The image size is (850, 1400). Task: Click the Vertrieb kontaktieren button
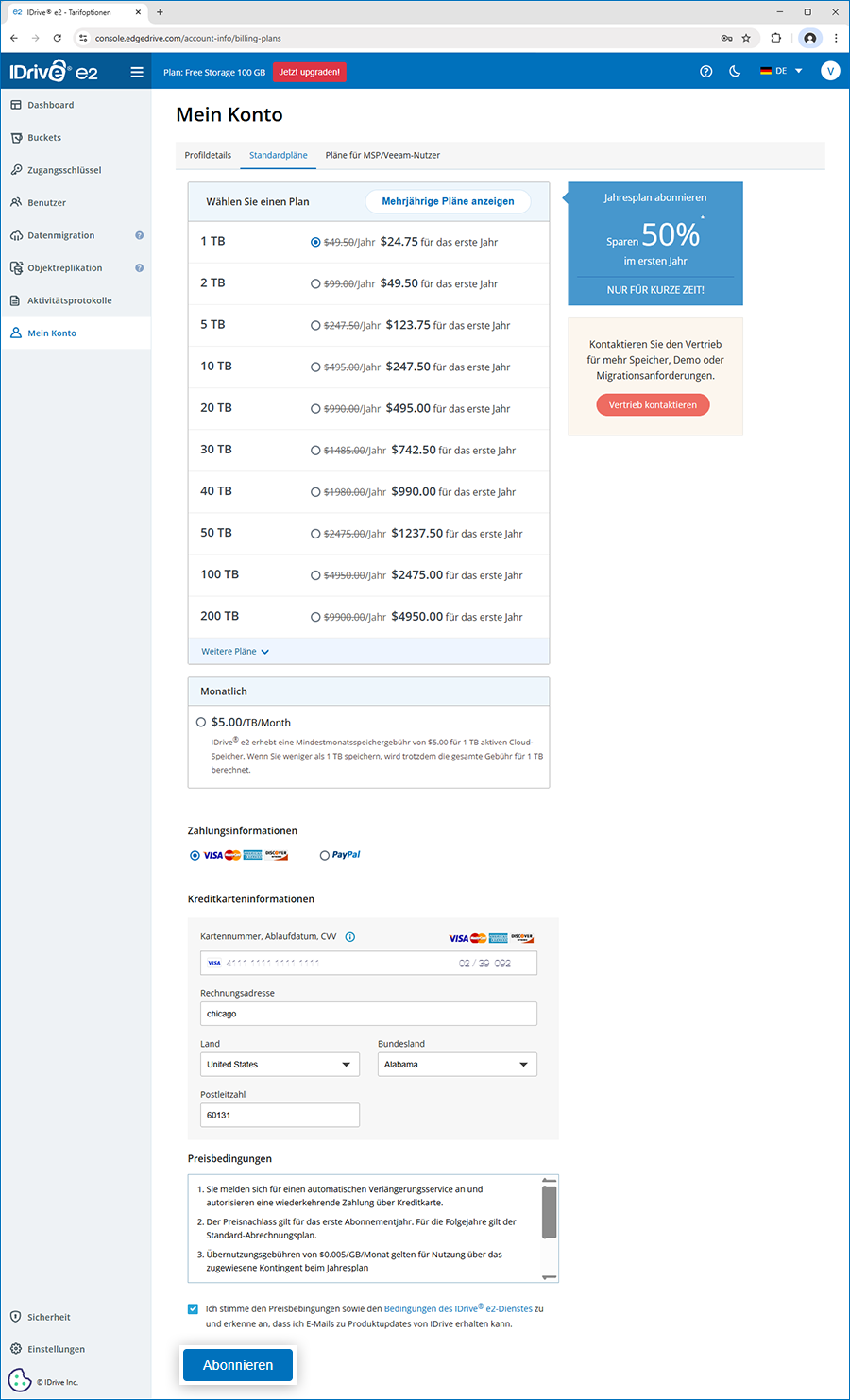pyautogui.click(x=653, y=405)
